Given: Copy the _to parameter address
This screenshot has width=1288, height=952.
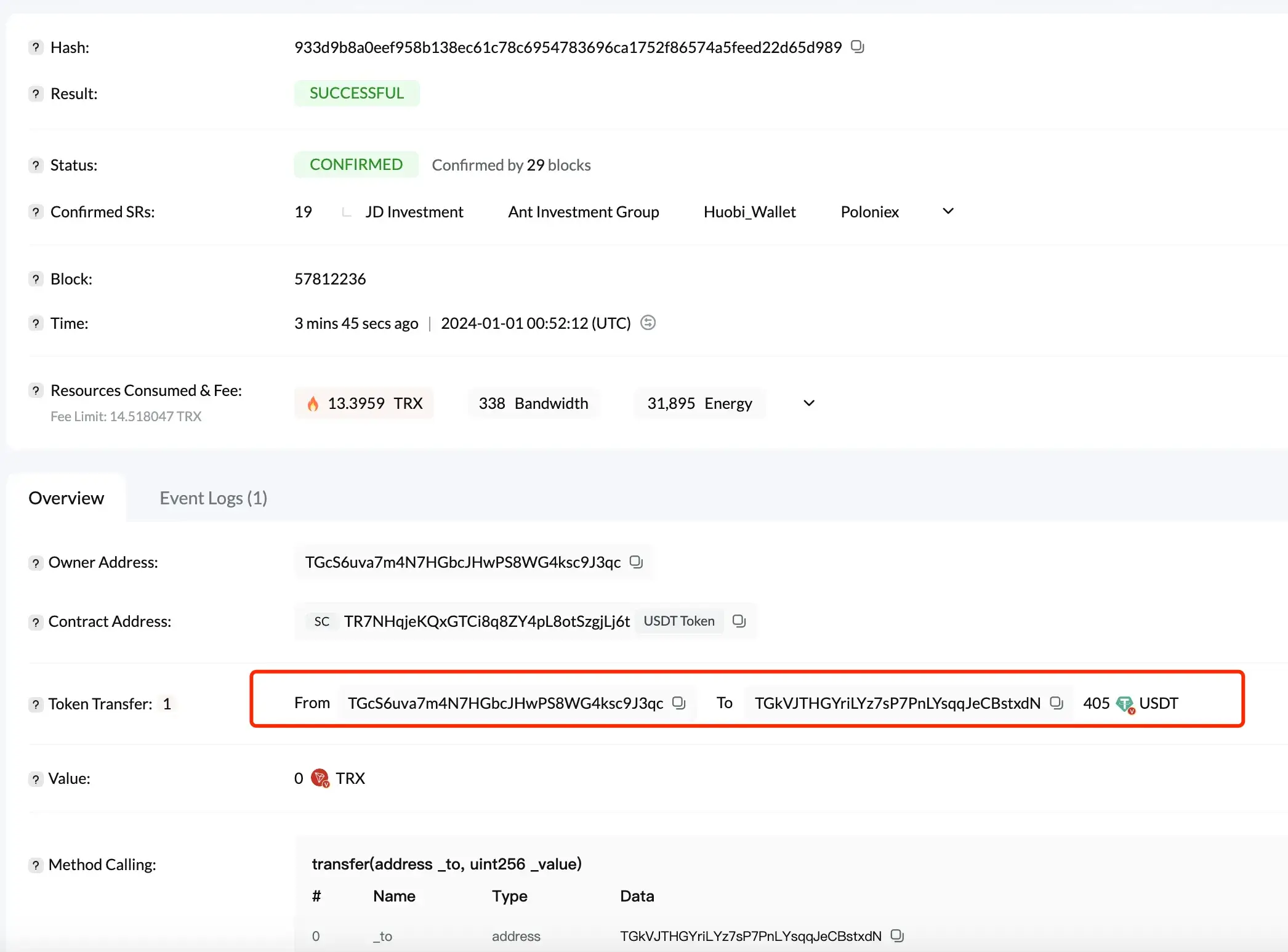Looking at the screenshot, I should 897,935.
